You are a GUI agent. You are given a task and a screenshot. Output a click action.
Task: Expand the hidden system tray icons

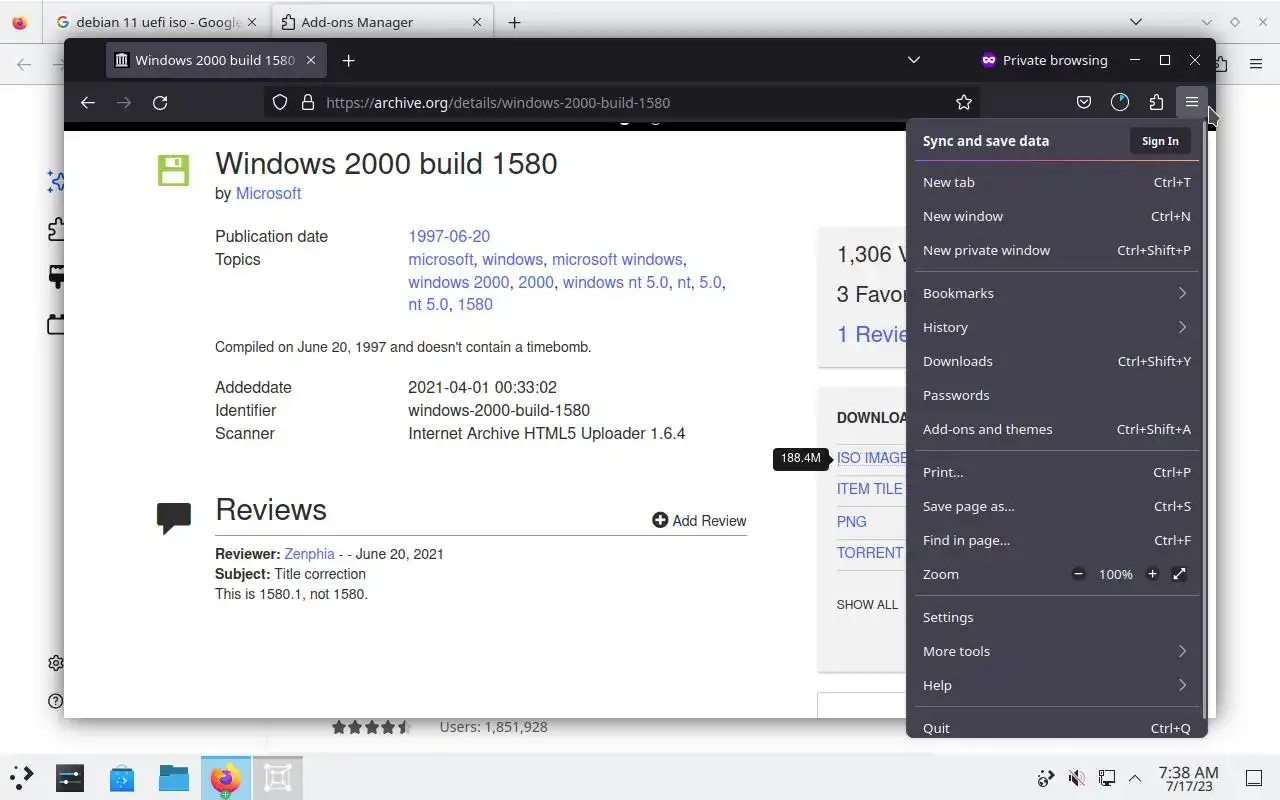[1135, 778]
